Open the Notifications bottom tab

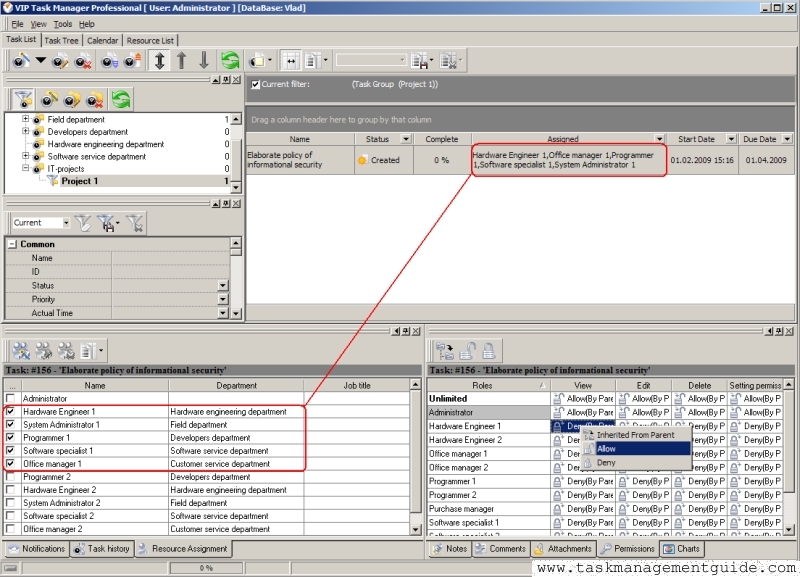point(37,549)
